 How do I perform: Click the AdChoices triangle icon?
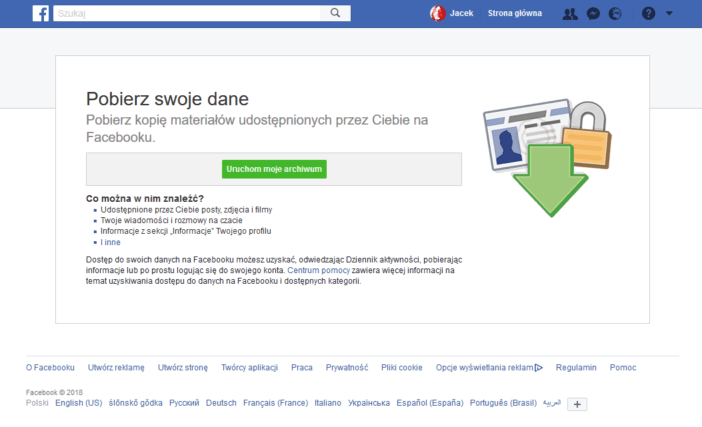539,367
